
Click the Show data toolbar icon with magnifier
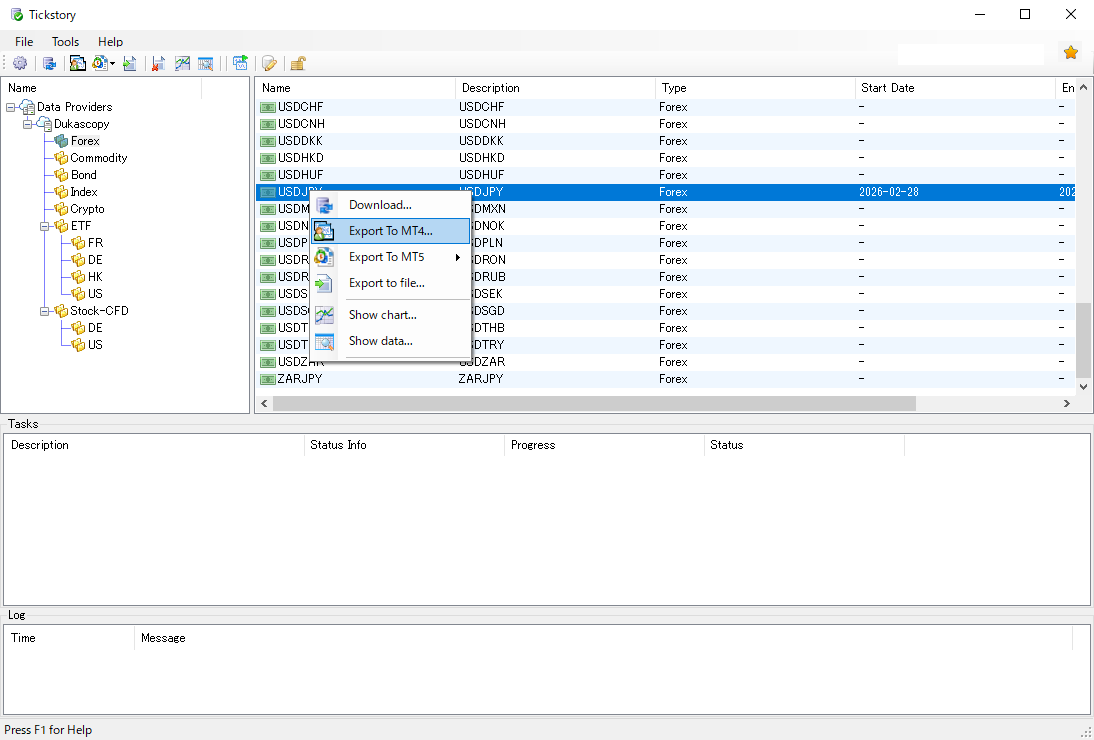(205, 63)
